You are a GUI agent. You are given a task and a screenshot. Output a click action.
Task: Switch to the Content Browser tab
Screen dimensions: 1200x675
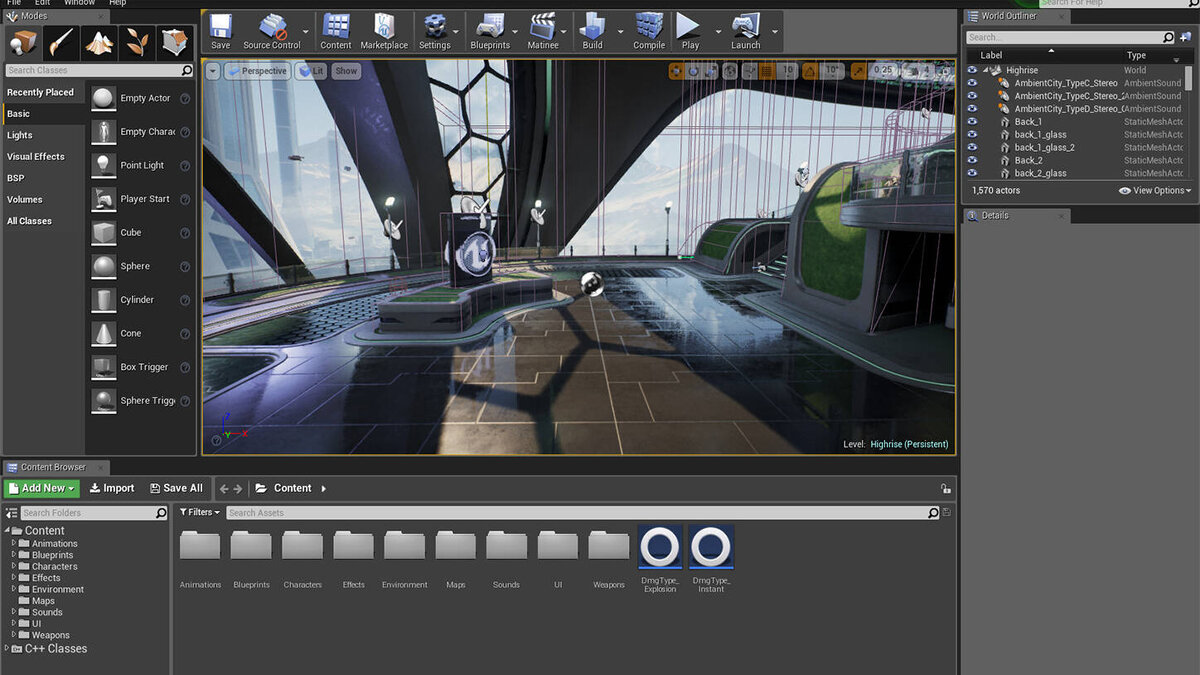point(54,467)
